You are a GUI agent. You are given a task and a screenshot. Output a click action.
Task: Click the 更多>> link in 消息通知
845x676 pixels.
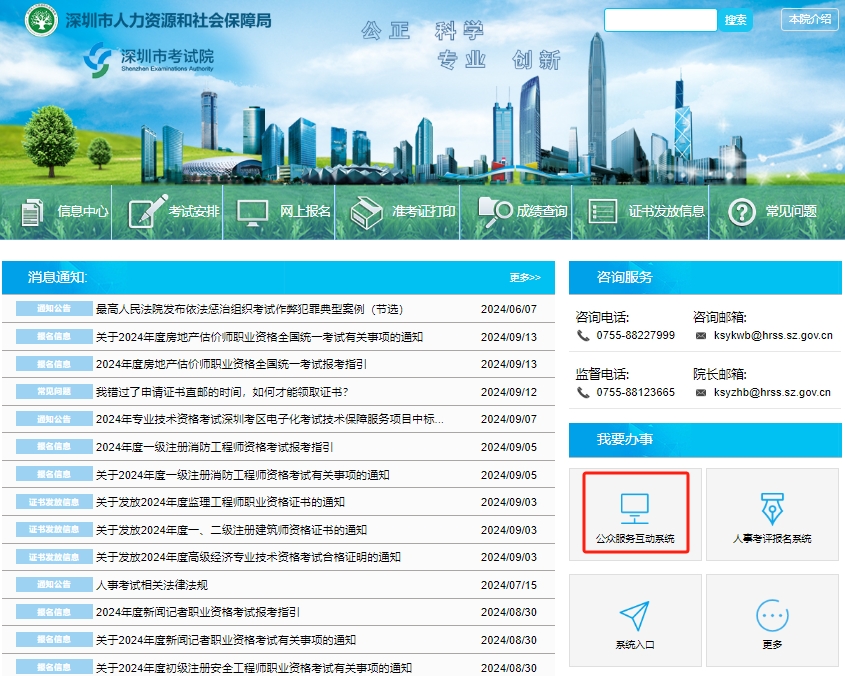coord(526,279)
